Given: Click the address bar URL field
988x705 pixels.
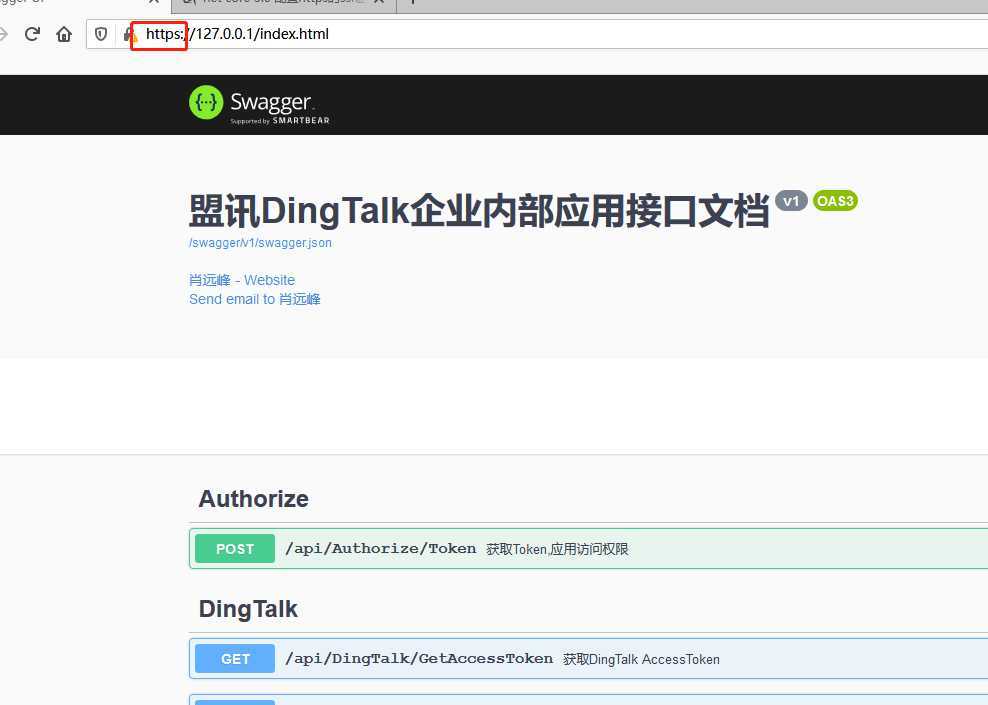Looking at the screenshot, I should point(536,34).
